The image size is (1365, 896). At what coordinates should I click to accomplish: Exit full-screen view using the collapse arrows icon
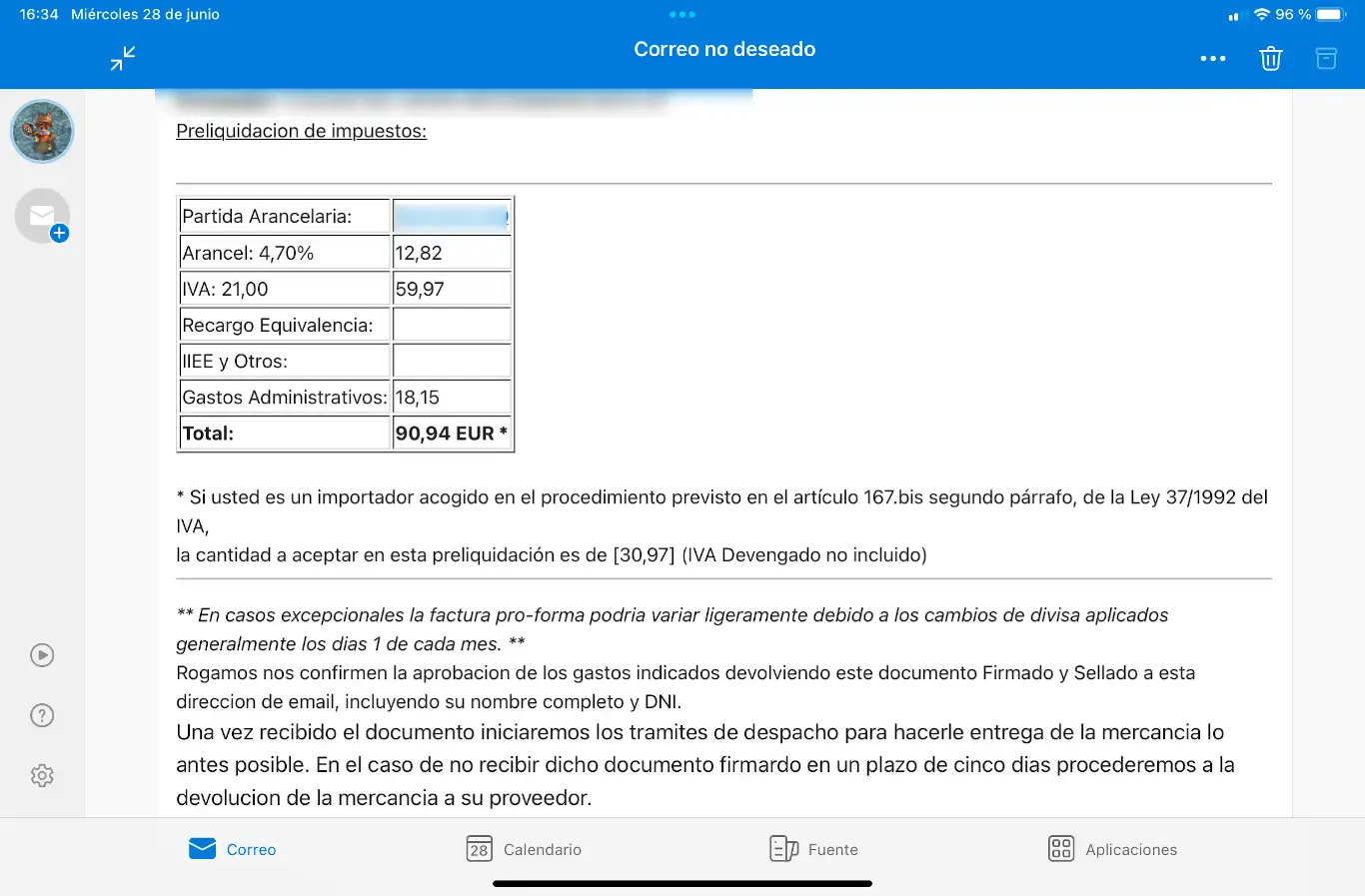[x=123, y=58]
